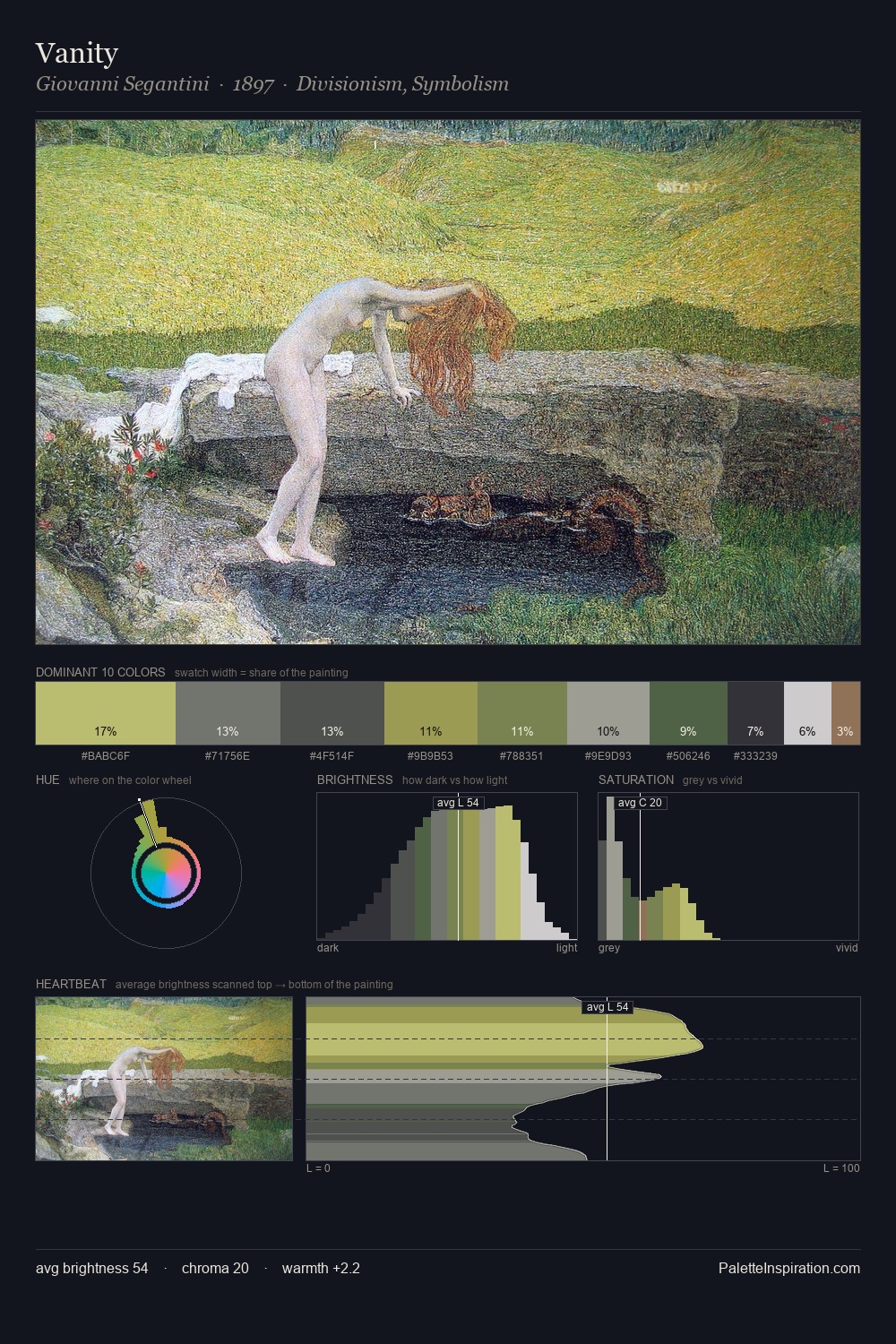This screenshot has width=896, height=1344.
Task: Click the artist line 'Giovanni Segantini'
Action: click(123, 84)
